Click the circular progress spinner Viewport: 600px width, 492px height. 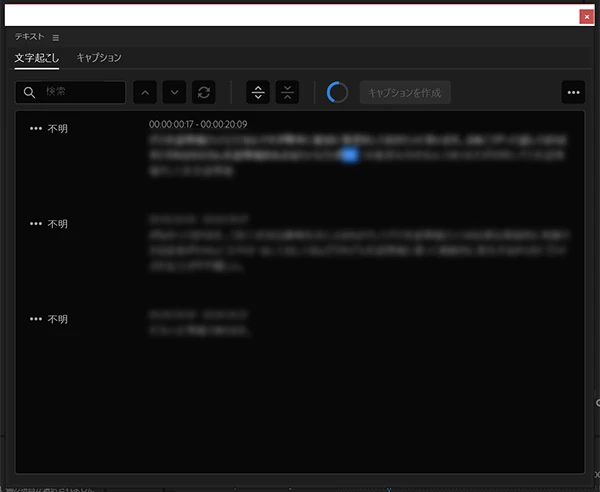click(337, 92)
